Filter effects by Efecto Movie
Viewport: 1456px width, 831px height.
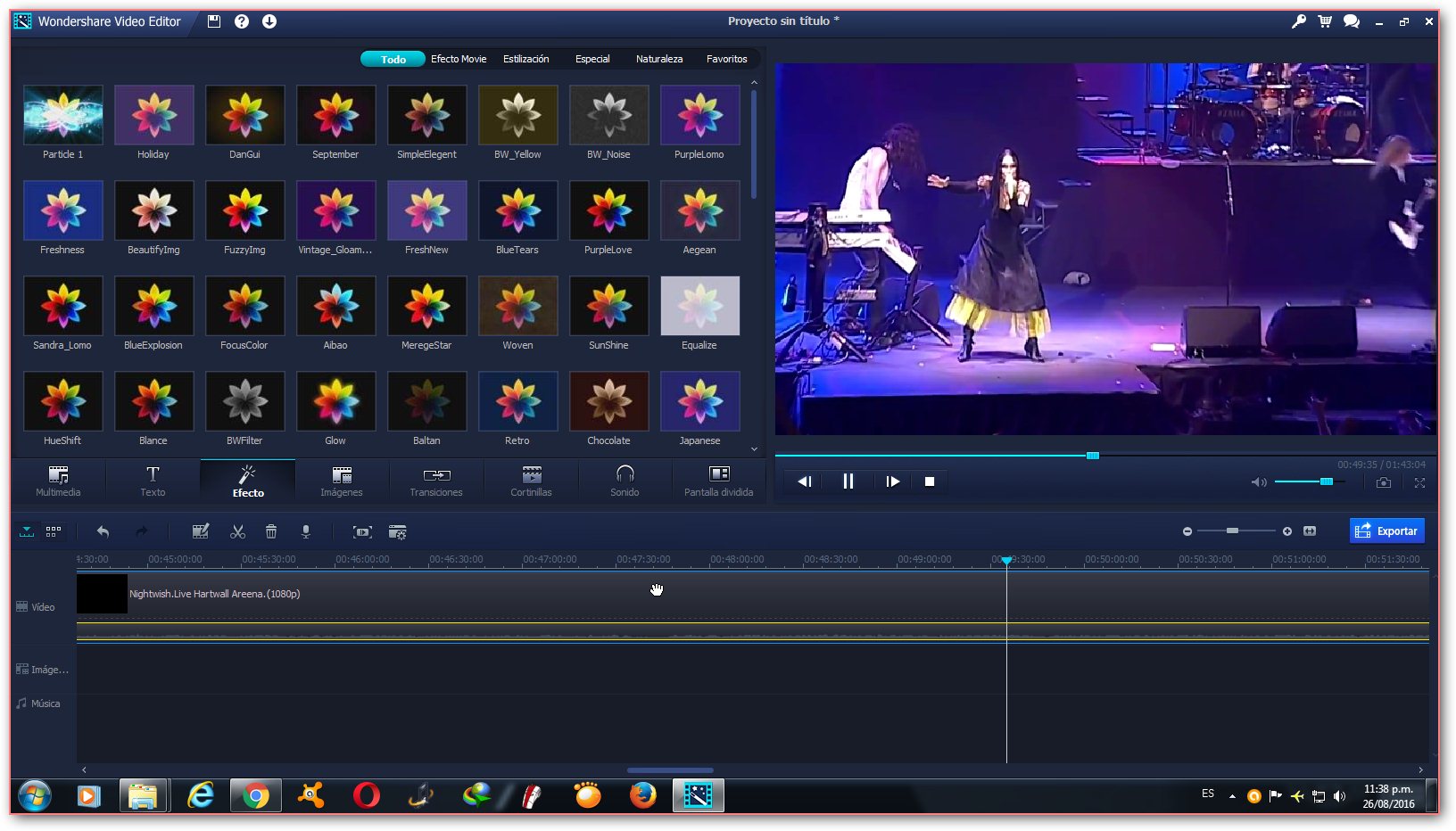(459, 59)
